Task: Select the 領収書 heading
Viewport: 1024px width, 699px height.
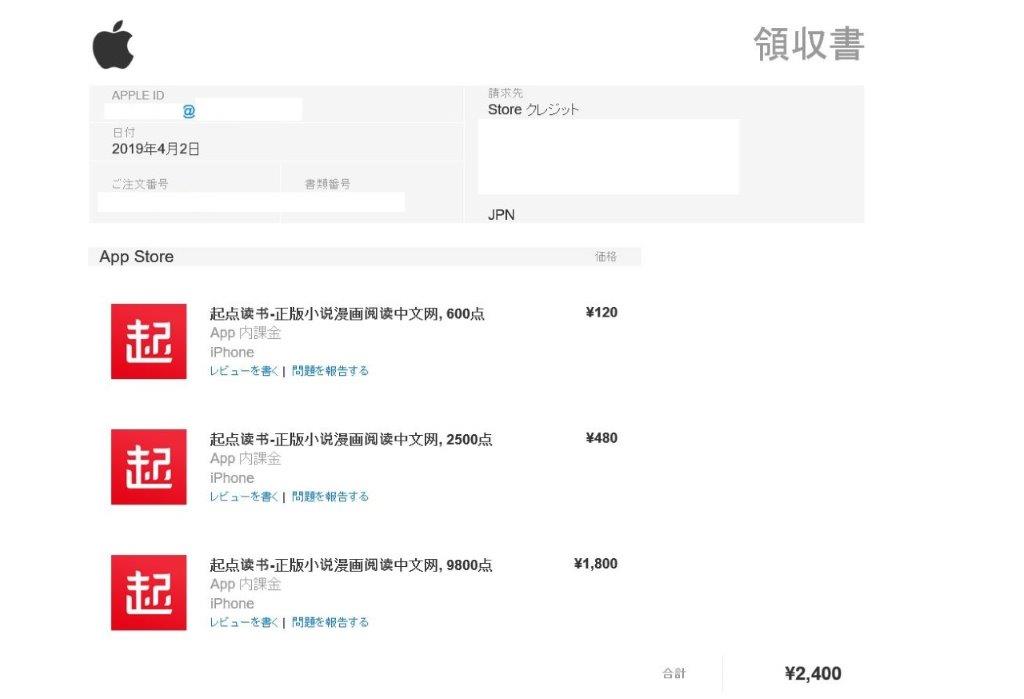Action: click(x=808, y=44)
